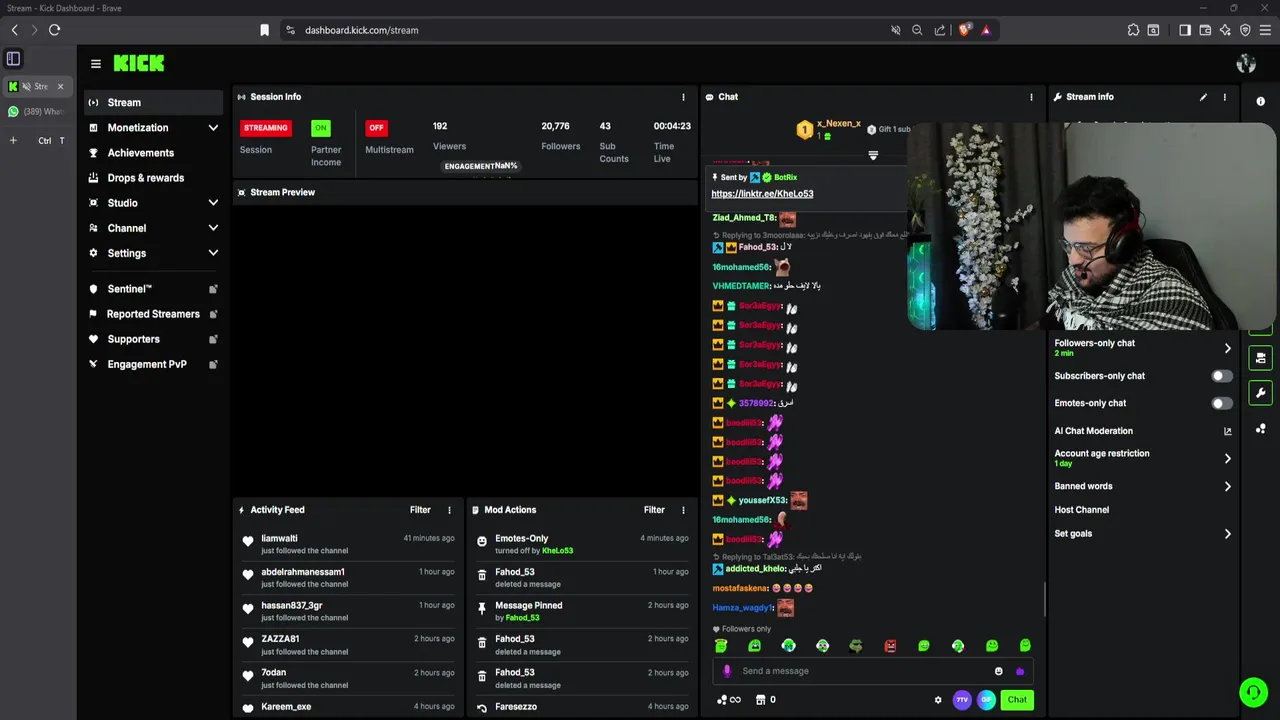1280x720 pixels.
Task: Open the Chat panel three-dot menu
Action: (1032, 97)
